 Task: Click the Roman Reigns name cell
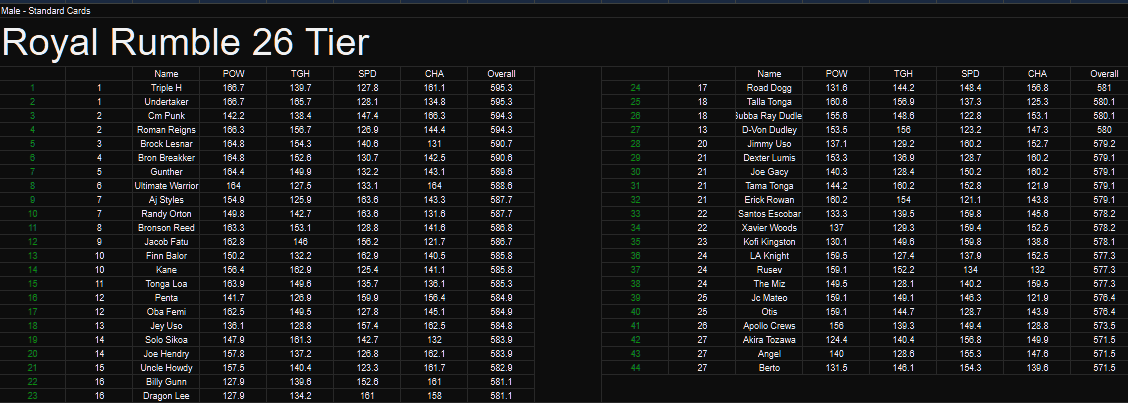point(166,130)
